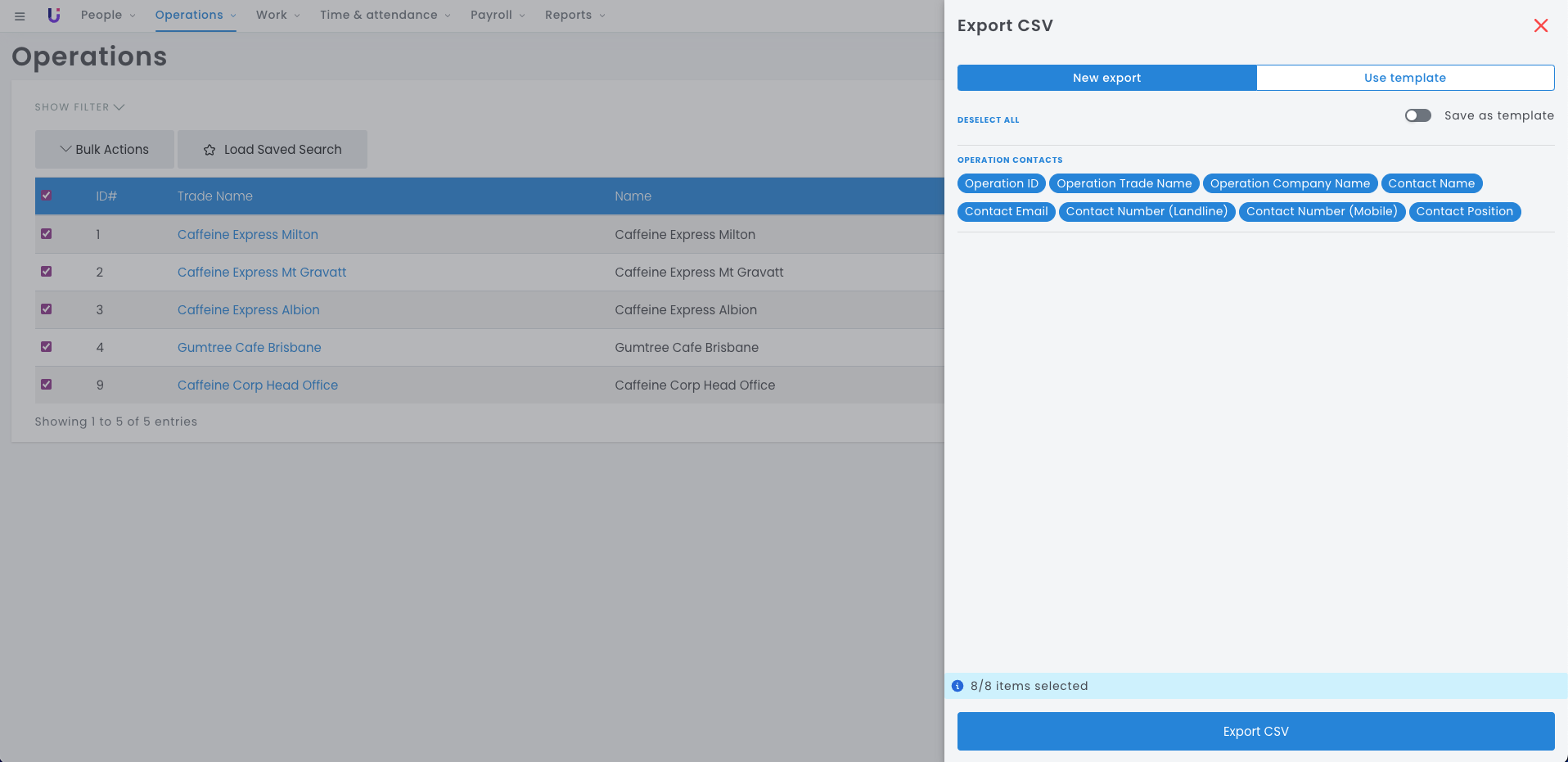Uncheck the select-all header checkbox
This screenshot has height=762, width=1568.
pos(47,196)
